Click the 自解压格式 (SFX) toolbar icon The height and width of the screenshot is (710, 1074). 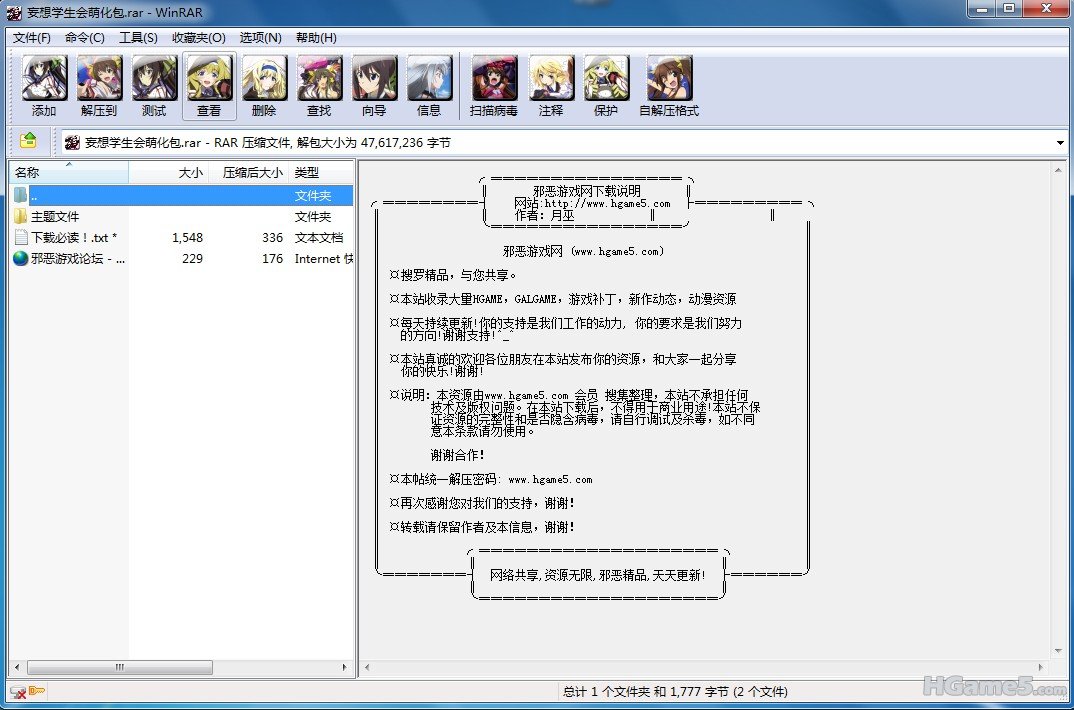click(x=669, y=86)
